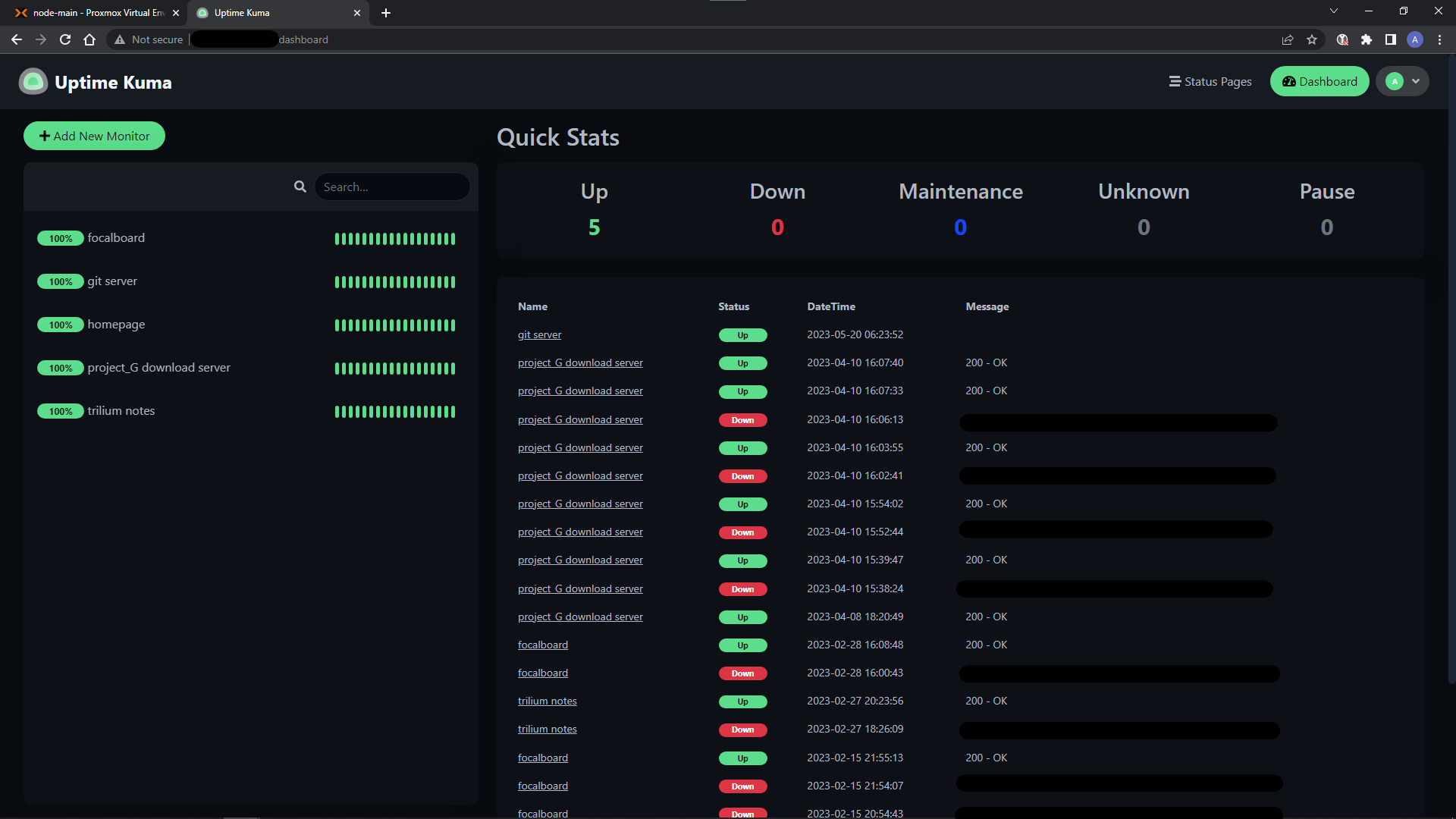Screen dimensions: 1456x819
Task: Open trilium notes link dated 18:26:09
Action: 547,729
